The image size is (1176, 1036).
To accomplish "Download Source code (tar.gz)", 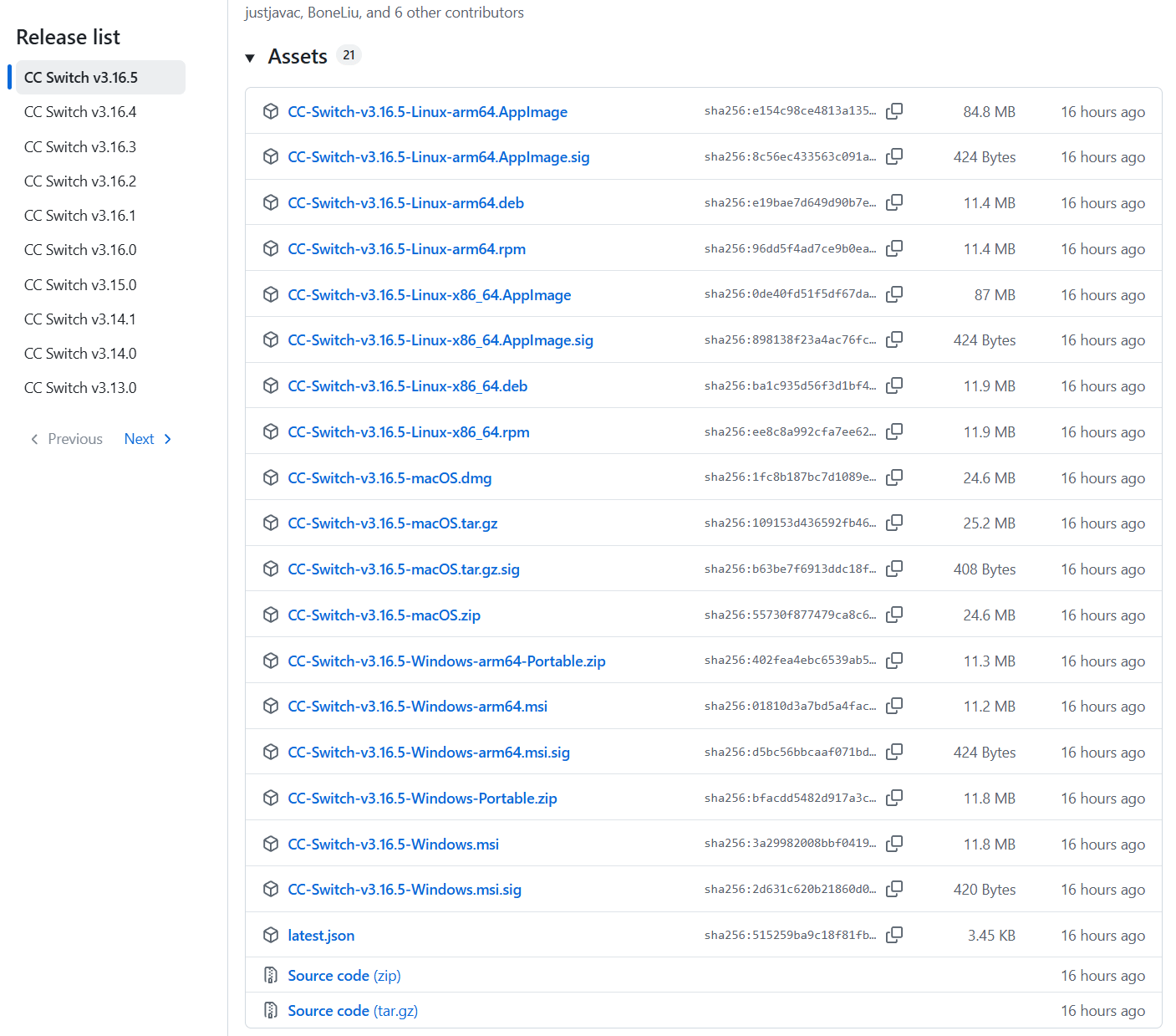I will tap(353, 1011).
